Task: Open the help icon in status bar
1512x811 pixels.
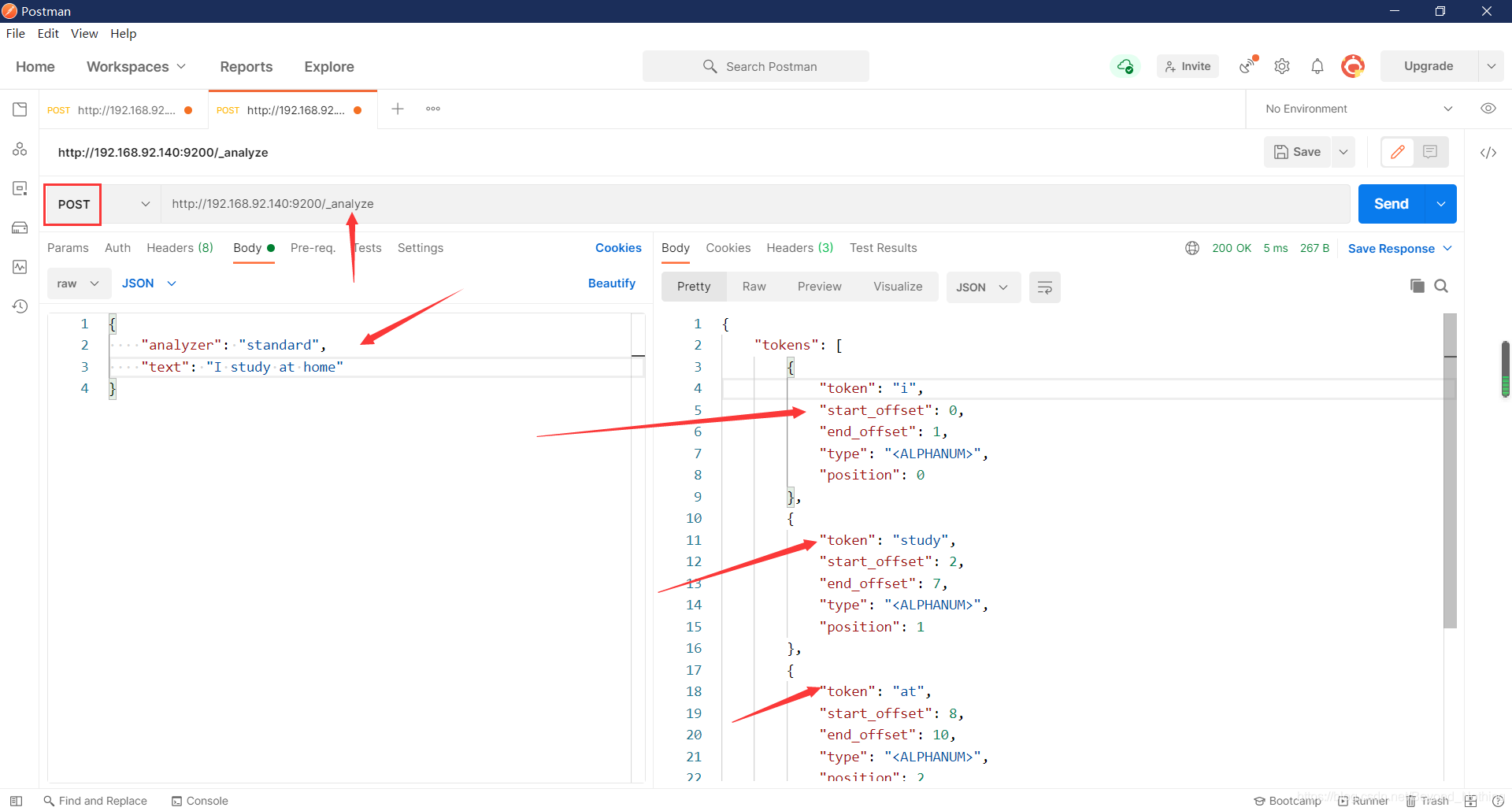Action: coord(1498,801)
